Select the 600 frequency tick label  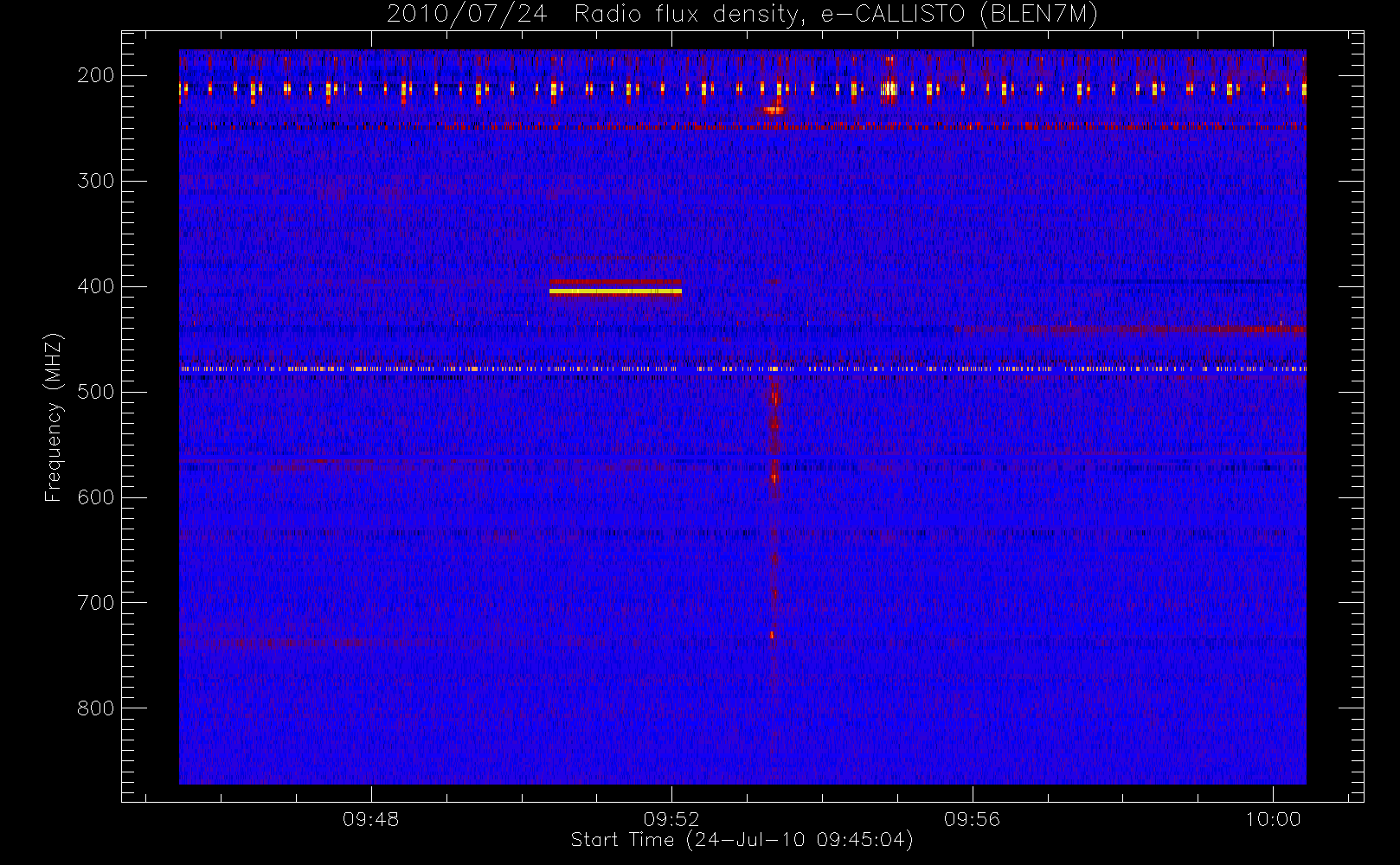pyautogui.click(x=95, y=497)
